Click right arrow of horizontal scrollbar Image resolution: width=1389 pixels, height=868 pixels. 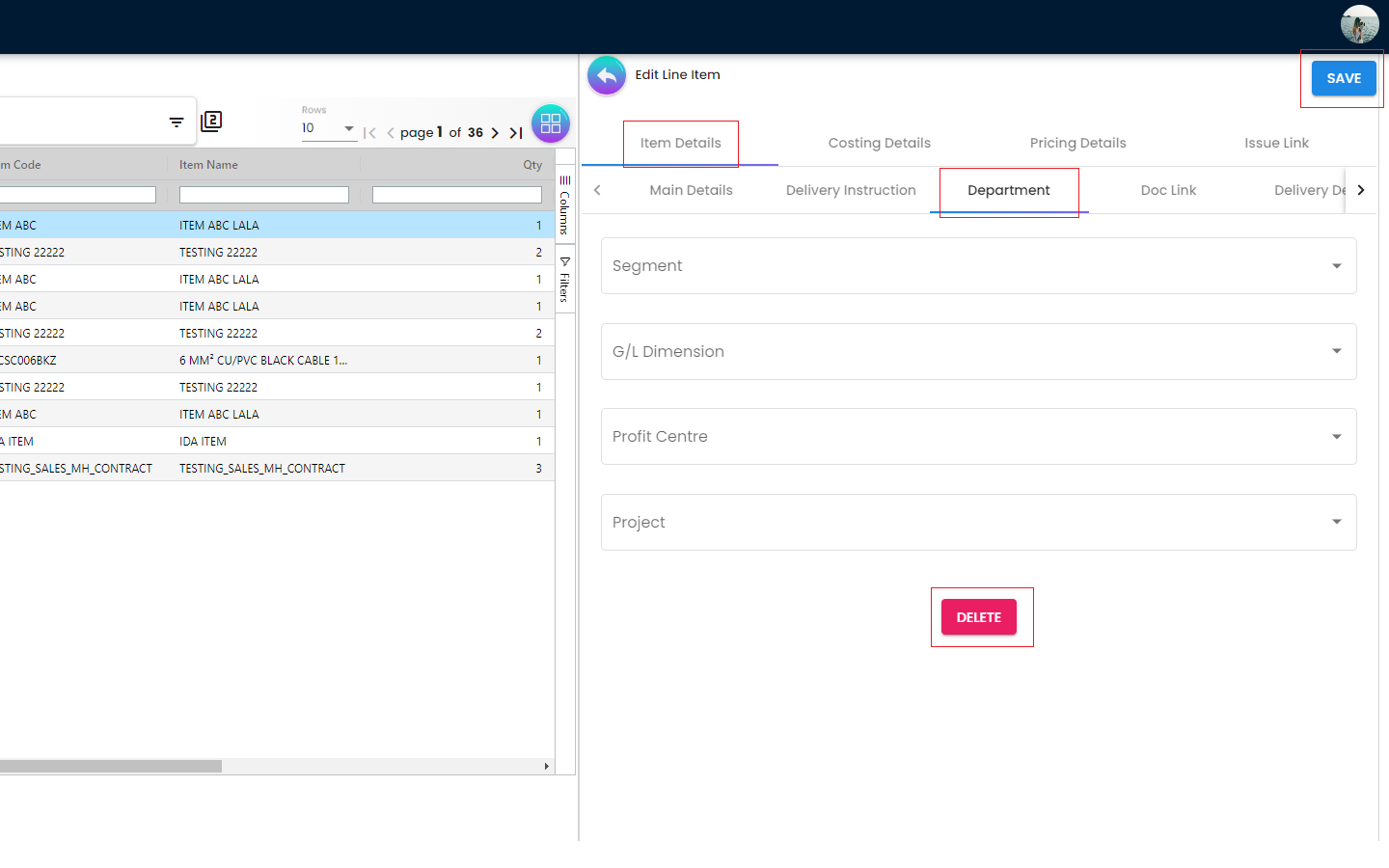tap(546, 766)
